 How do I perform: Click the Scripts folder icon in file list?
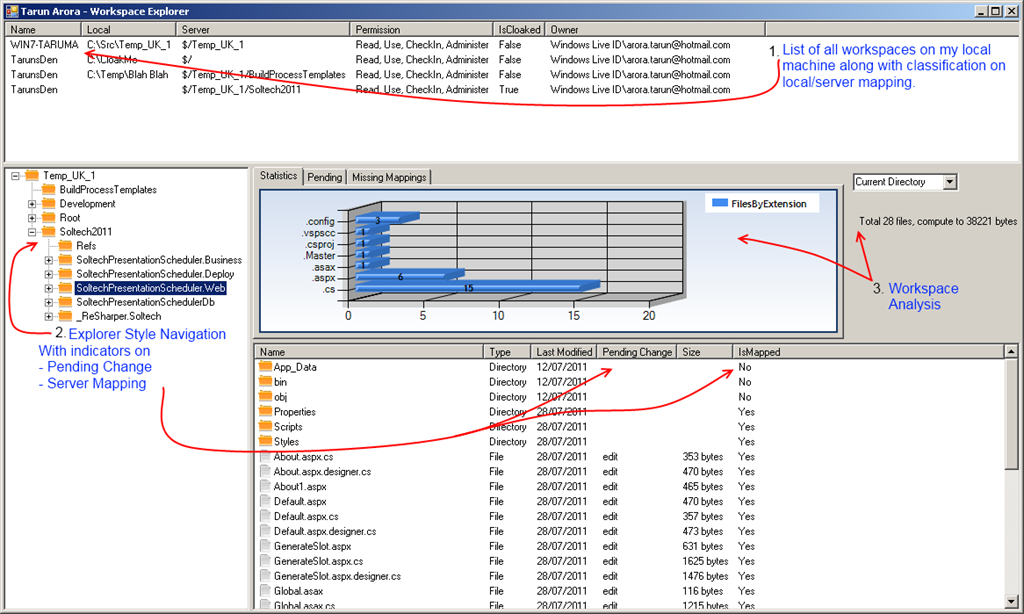pyautogui.click(x=265, y=427)
